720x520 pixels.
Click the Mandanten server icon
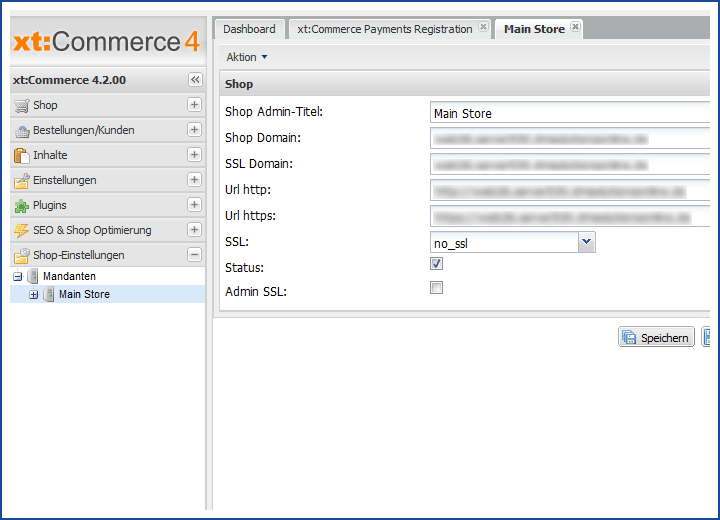[33, 276]
